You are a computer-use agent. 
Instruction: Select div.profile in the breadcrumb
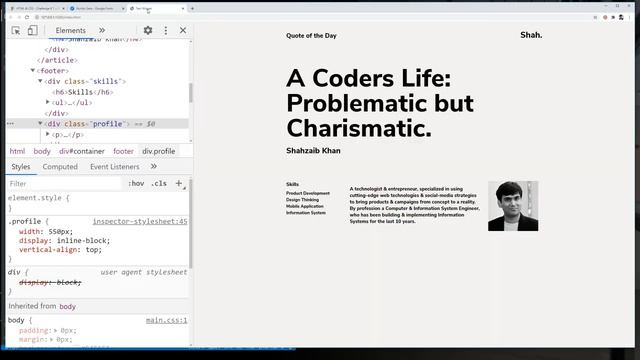click(159, 151)
